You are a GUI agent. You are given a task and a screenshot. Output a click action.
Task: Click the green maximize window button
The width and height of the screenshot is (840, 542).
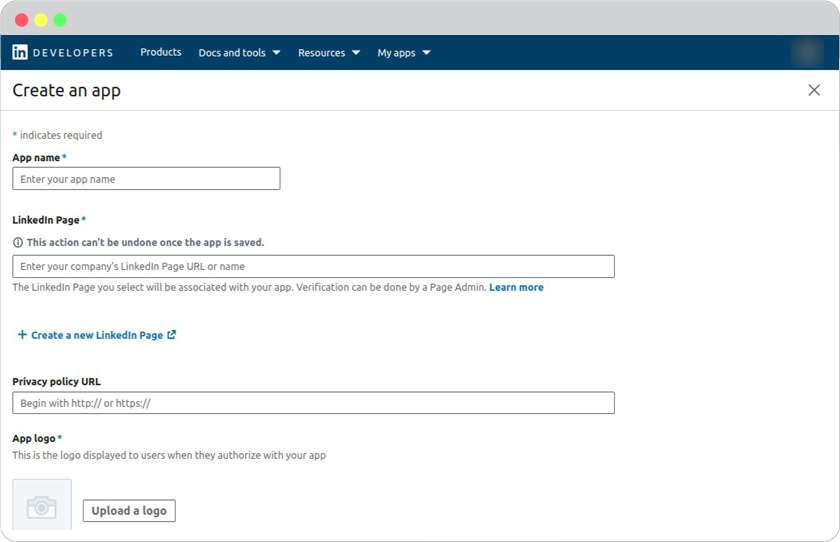[60, 20]
